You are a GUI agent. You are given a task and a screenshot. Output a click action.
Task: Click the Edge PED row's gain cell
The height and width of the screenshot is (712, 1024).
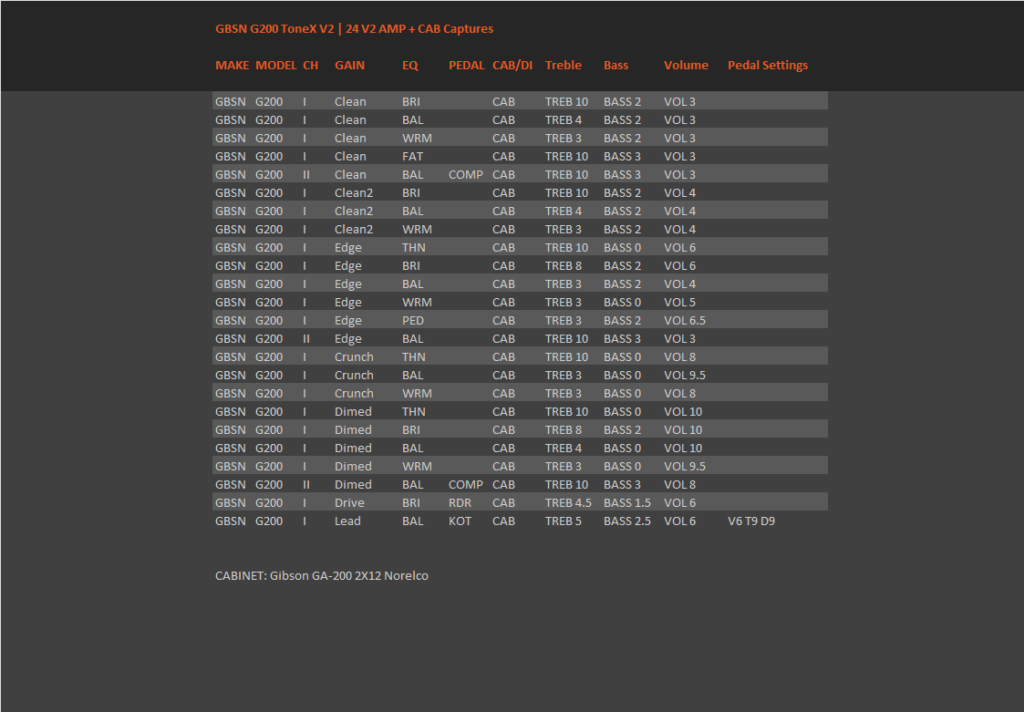click(x=347, y=321)
